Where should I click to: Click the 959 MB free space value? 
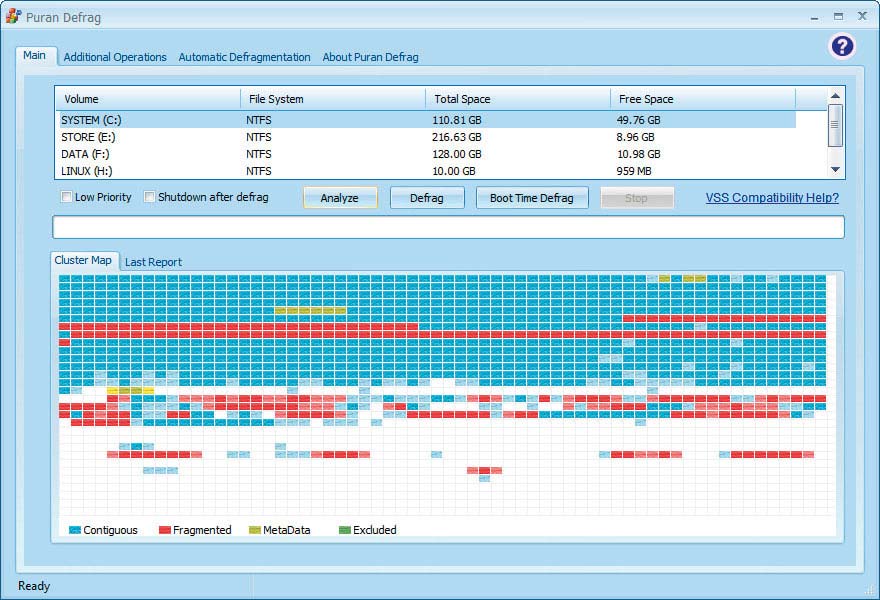point(634,171)
